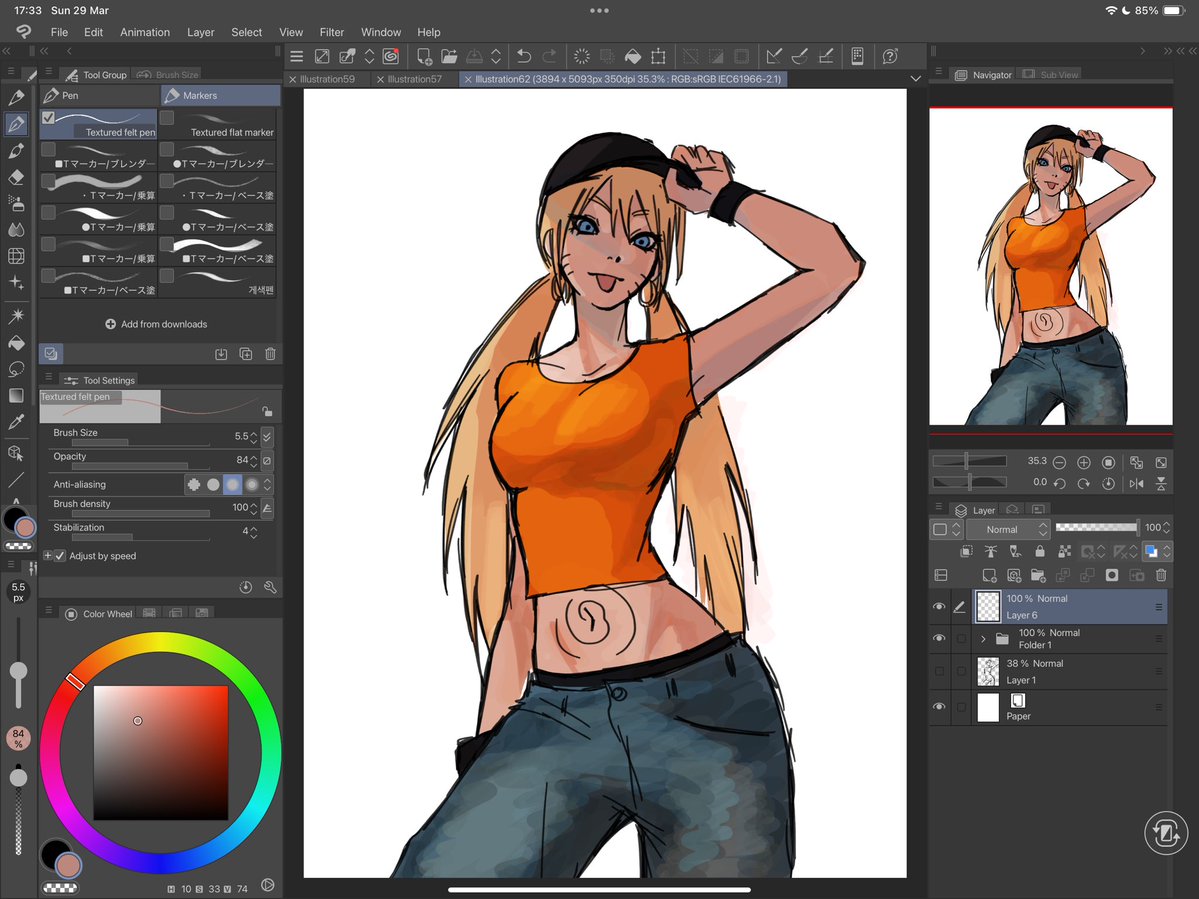Screen dimensions: 1199x899
Task: Open the Animation menu
Action: click(x=145, y=32)
